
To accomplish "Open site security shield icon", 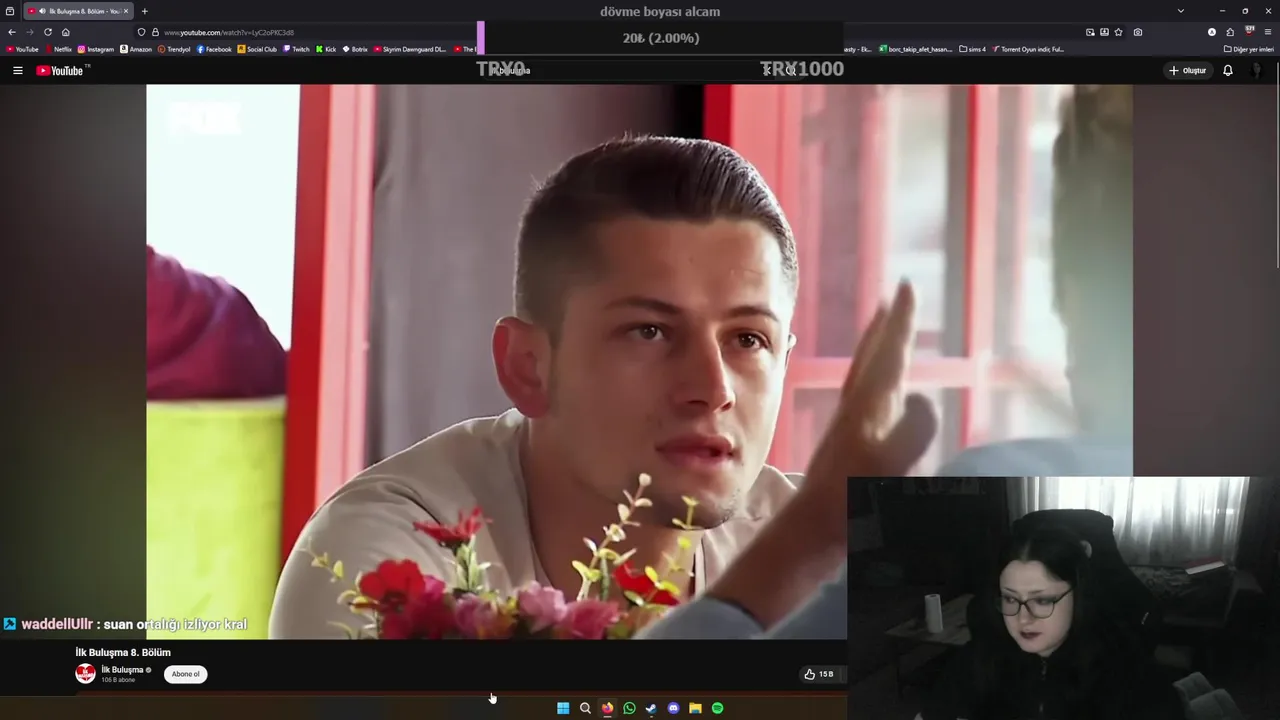I will click(x=142, y=32).
